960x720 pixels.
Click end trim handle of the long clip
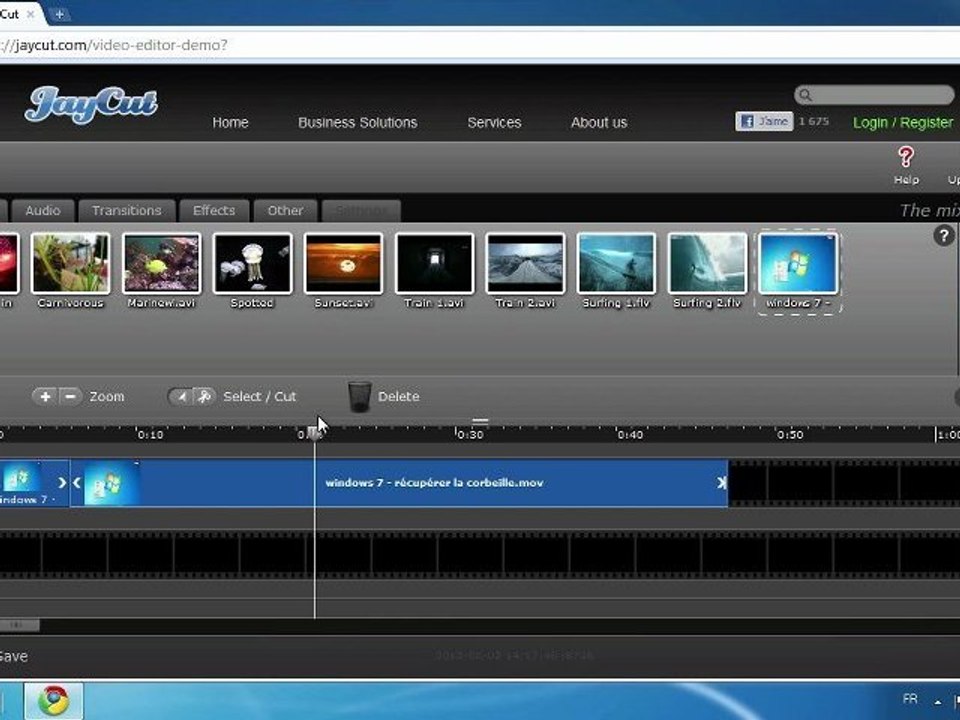(722, 483)
